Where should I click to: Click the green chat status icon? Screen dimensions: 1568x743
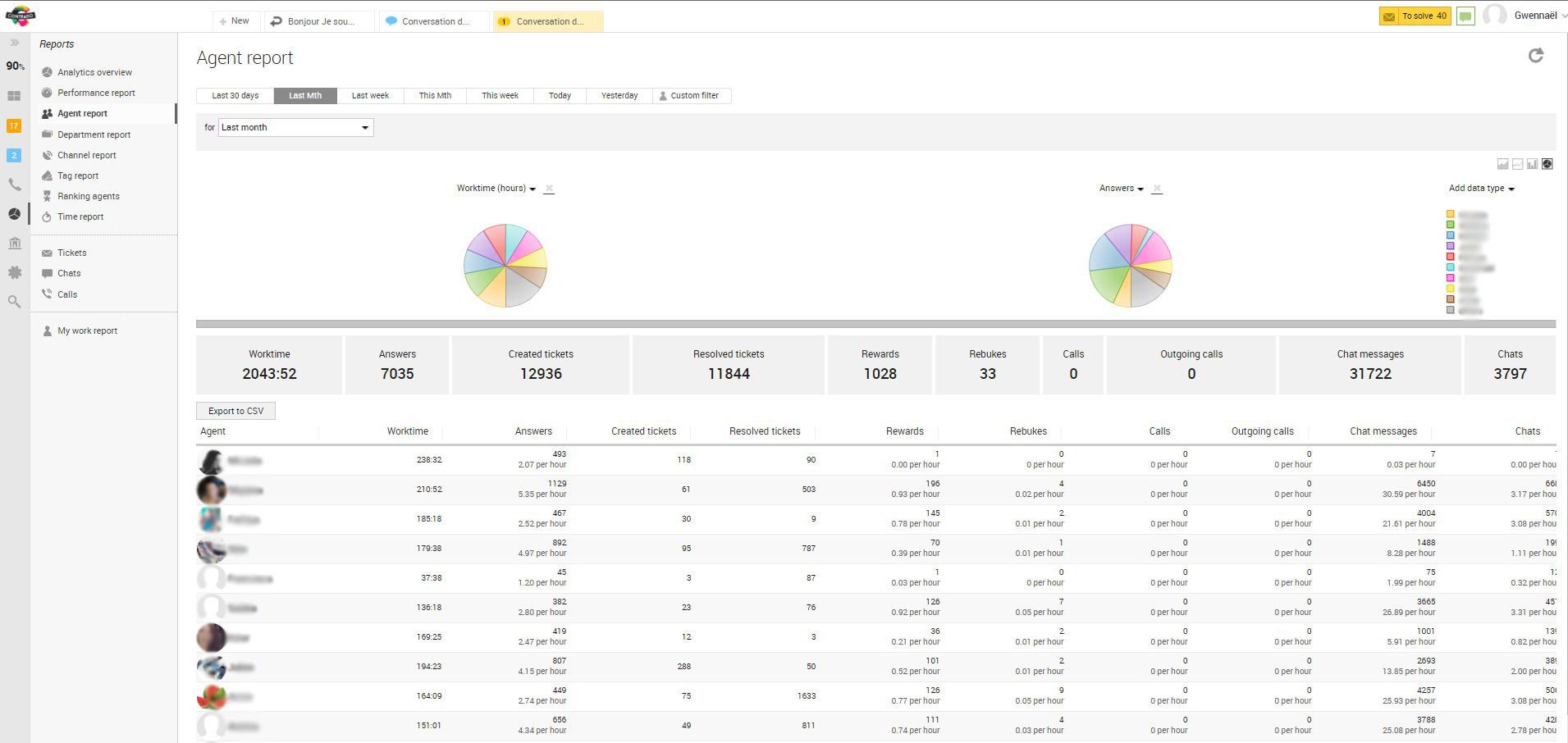click(1465, 16)
